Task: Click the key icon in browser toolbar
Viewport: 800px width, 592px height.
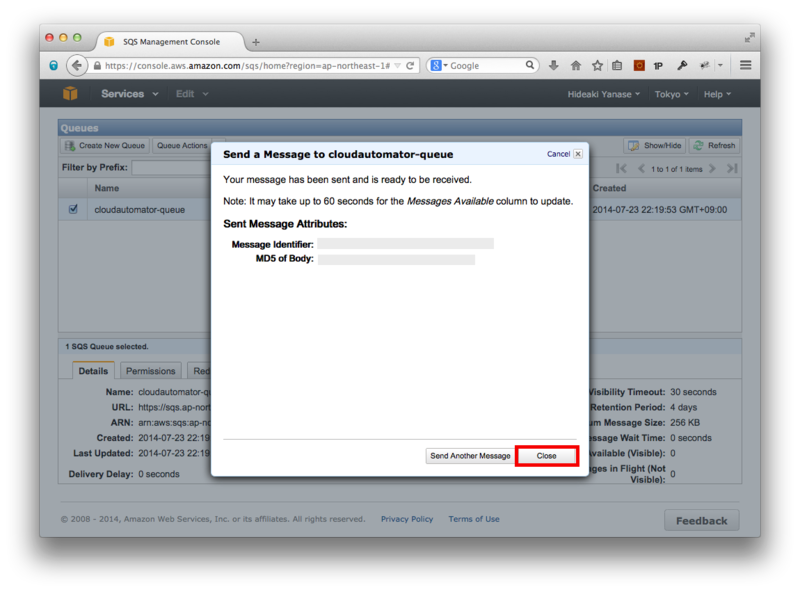Action: pyautogui.click(x=682, y=65)
